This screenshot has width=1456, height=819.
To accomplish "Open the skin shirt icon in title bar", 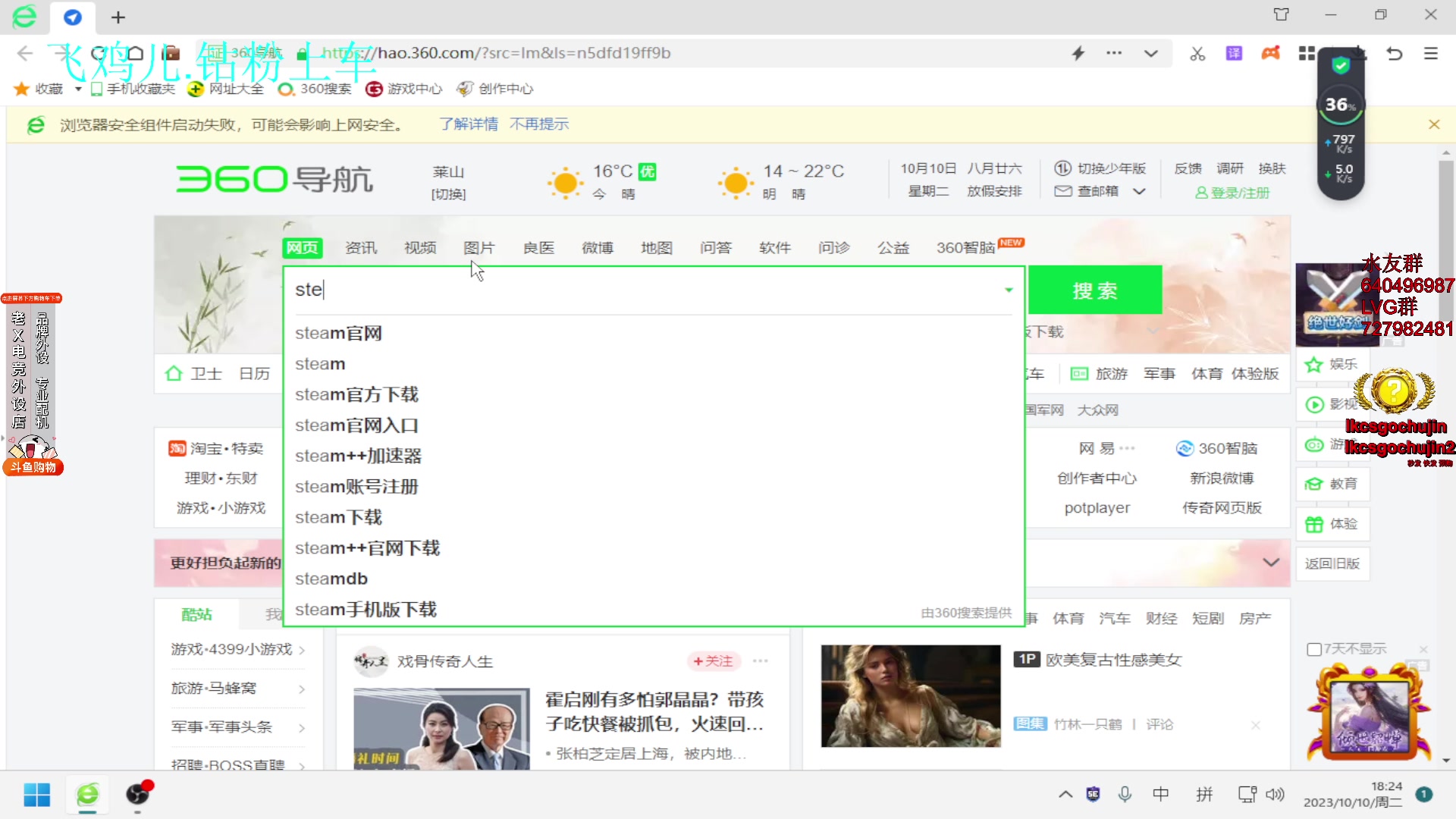I will tap(1282, 14).
